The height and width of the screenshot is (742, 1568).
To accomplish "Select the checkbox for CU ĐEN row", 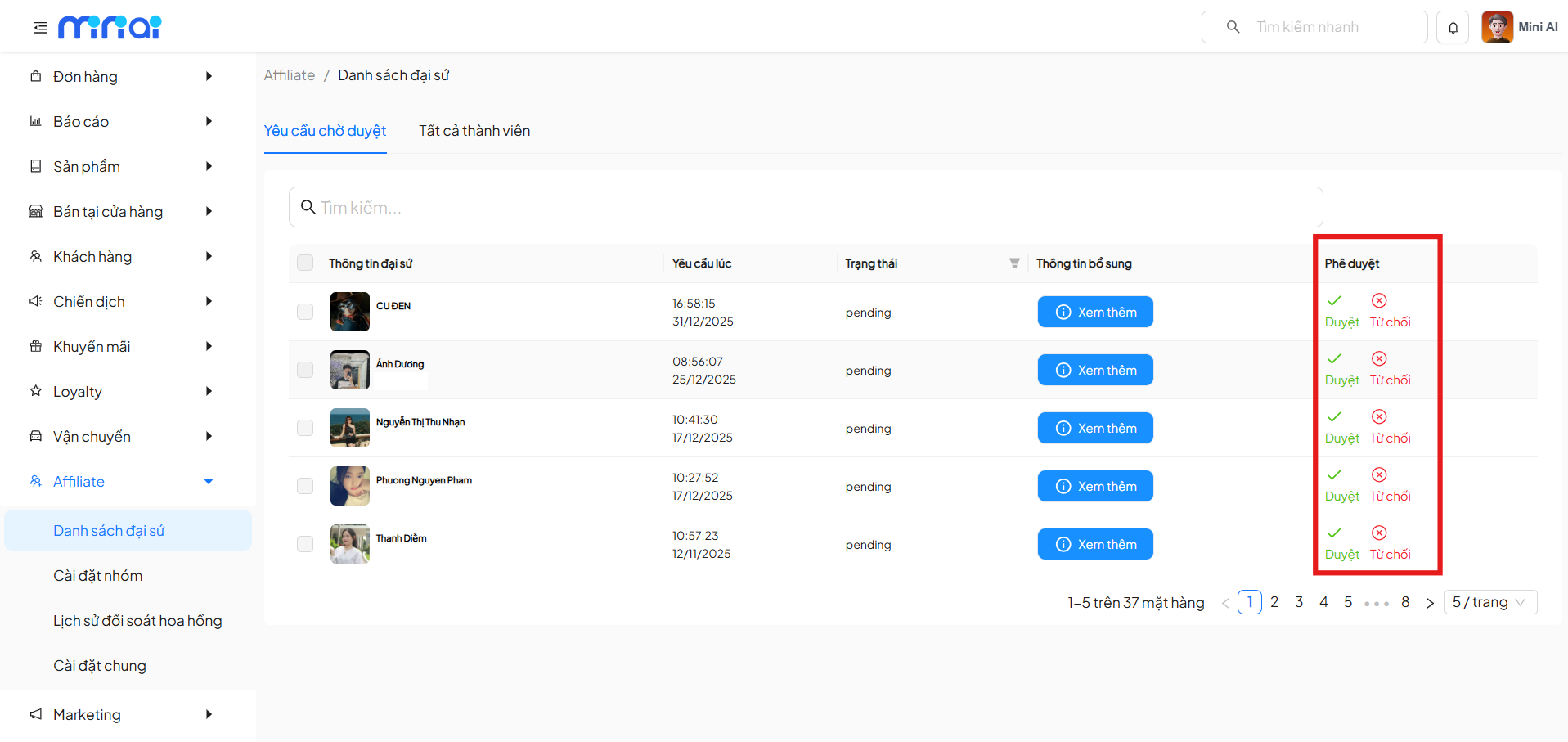I will click(305, 312).
